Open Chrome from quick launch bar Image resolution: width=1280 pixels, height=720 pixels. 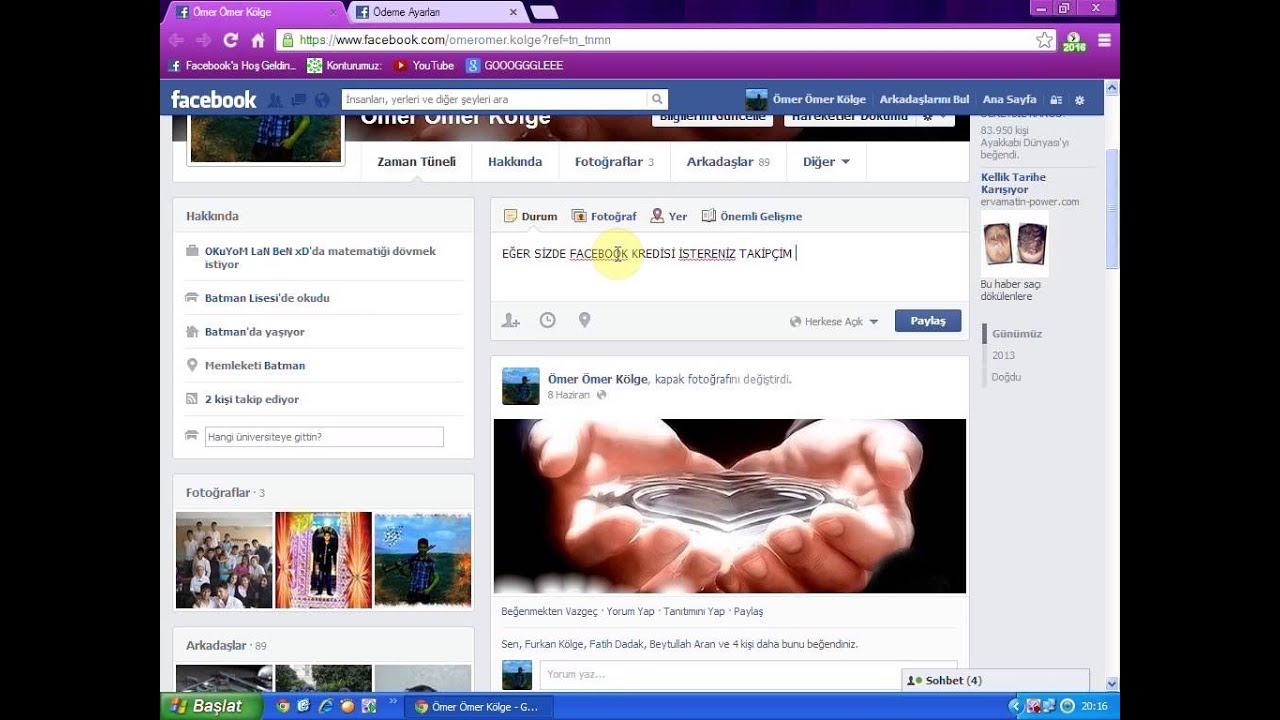pyautogui.click(x=283, y=706)
